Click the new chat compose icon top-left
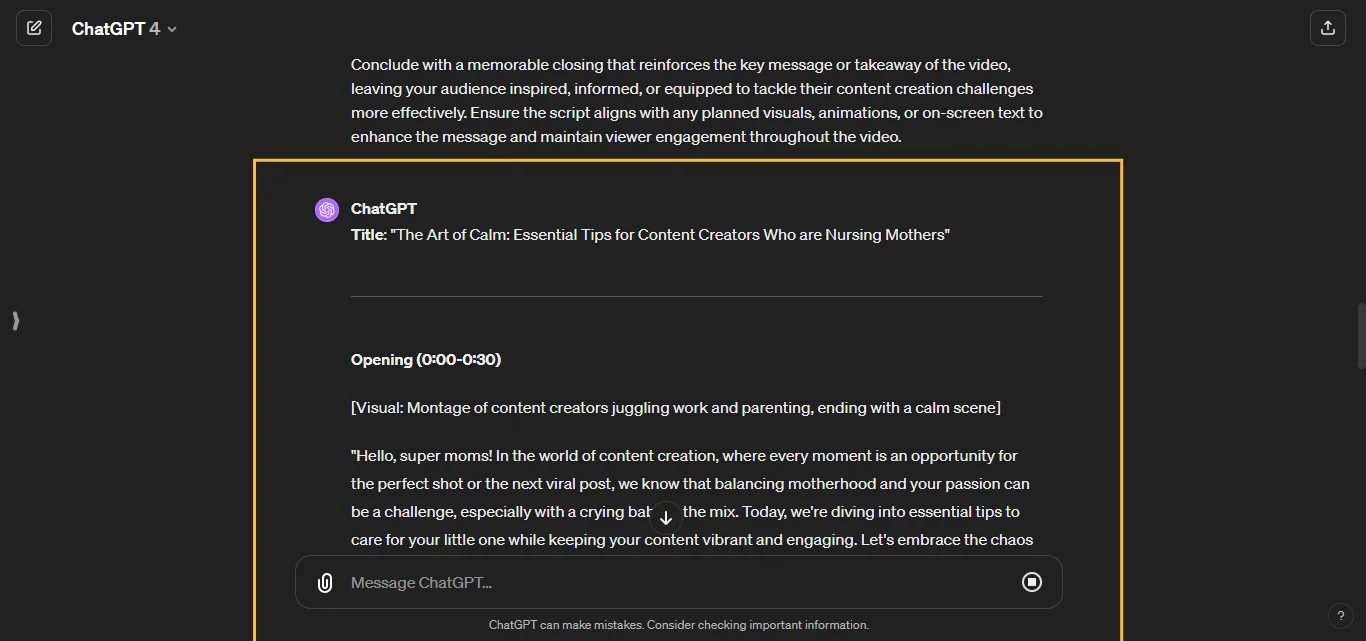1366x641 pixels. (x=34, y=27)
